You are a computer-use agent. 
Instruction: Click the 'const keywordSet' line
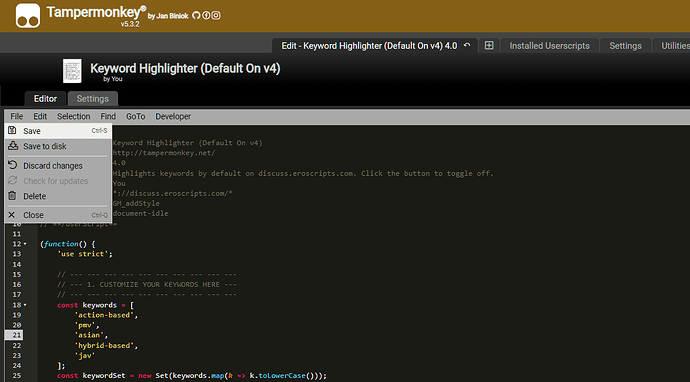pyautogui.click(x=192, y=375)
